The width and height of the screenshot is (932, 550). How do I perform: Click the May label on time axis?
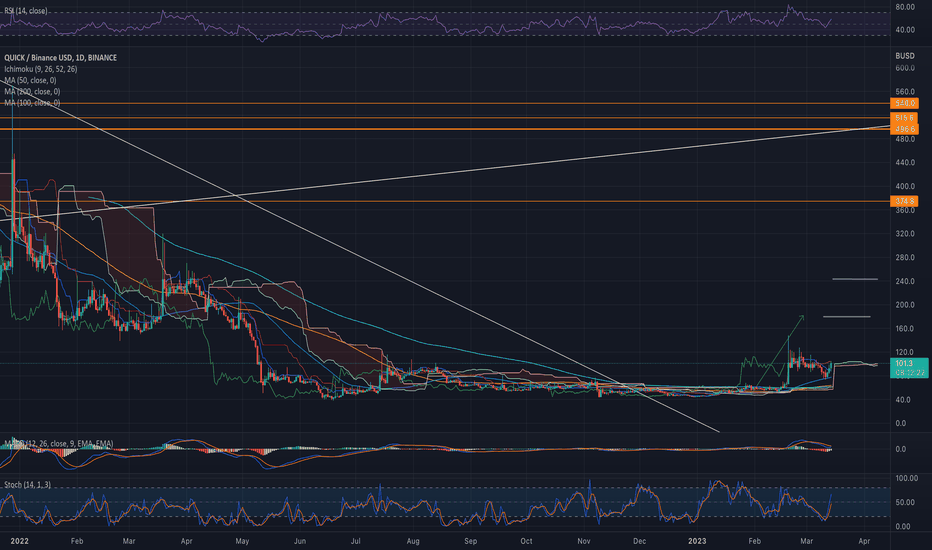pos(242,541)
